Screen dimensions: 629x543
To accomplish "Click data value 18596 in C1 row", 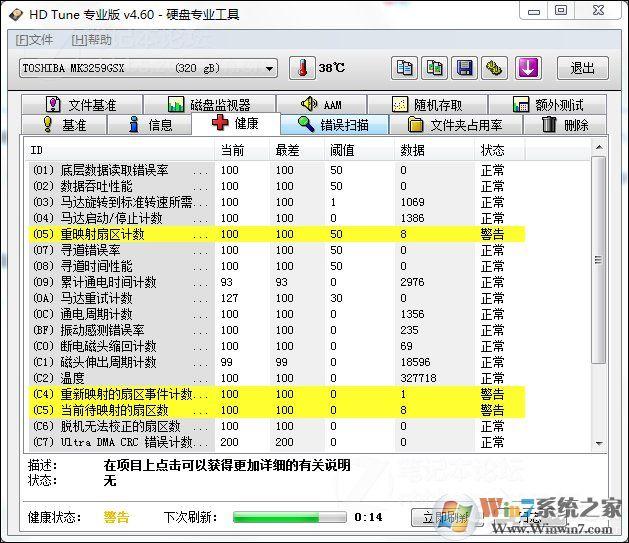I will pyautogui.click(x=415, y=362).
